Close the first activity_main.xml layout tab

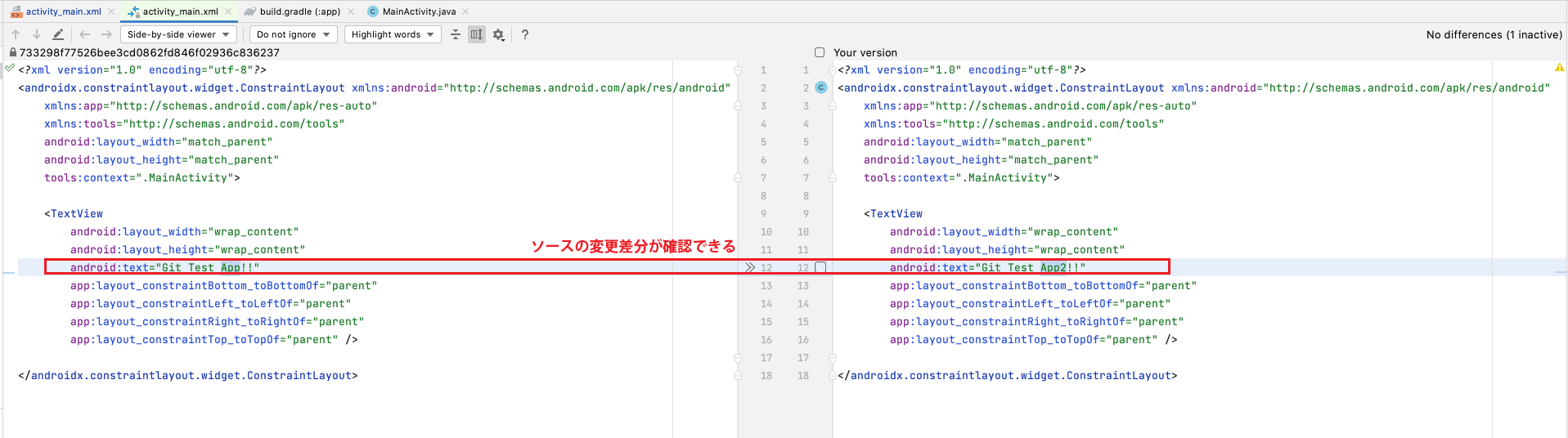pyautogui.click(x=111, y=11)
